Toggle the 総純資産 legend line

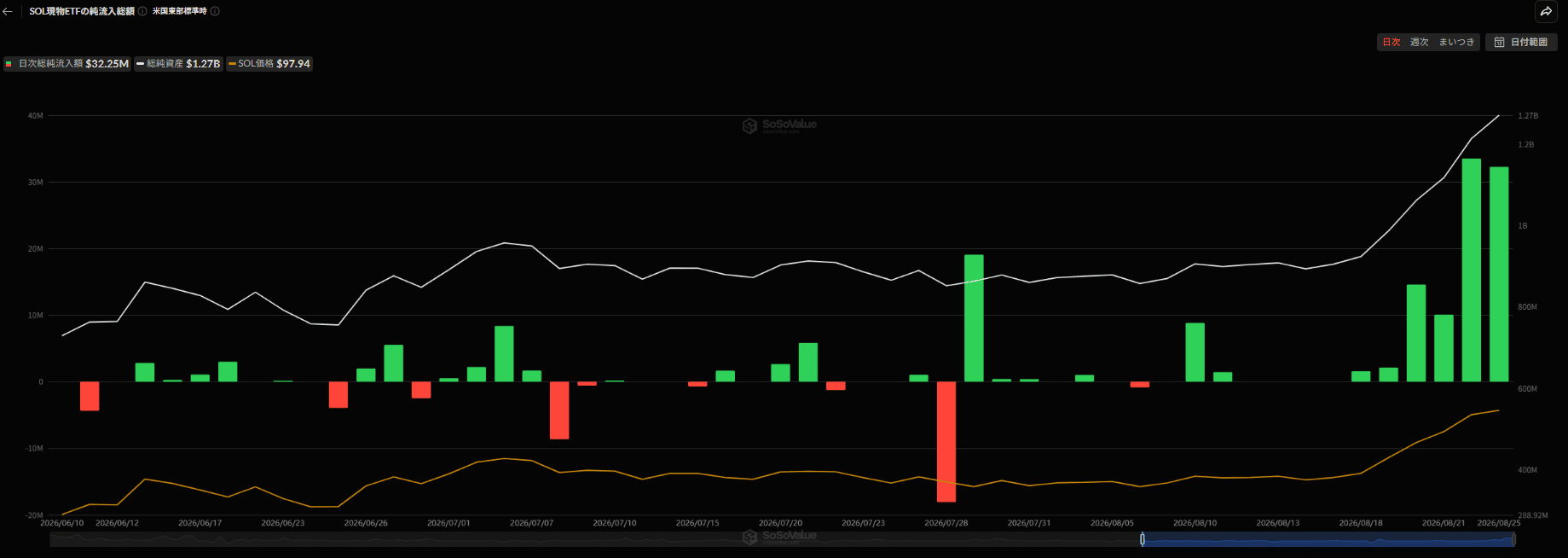coord(178,64)
